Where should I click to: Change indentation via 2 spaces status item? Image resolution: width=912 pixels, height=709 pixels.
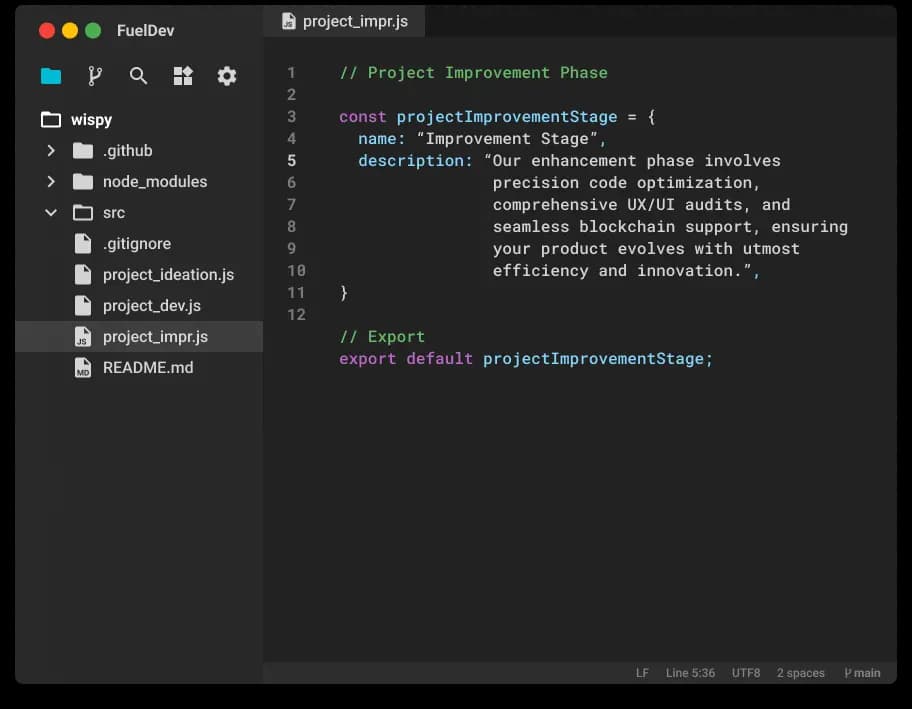click(x=800, y=673)
